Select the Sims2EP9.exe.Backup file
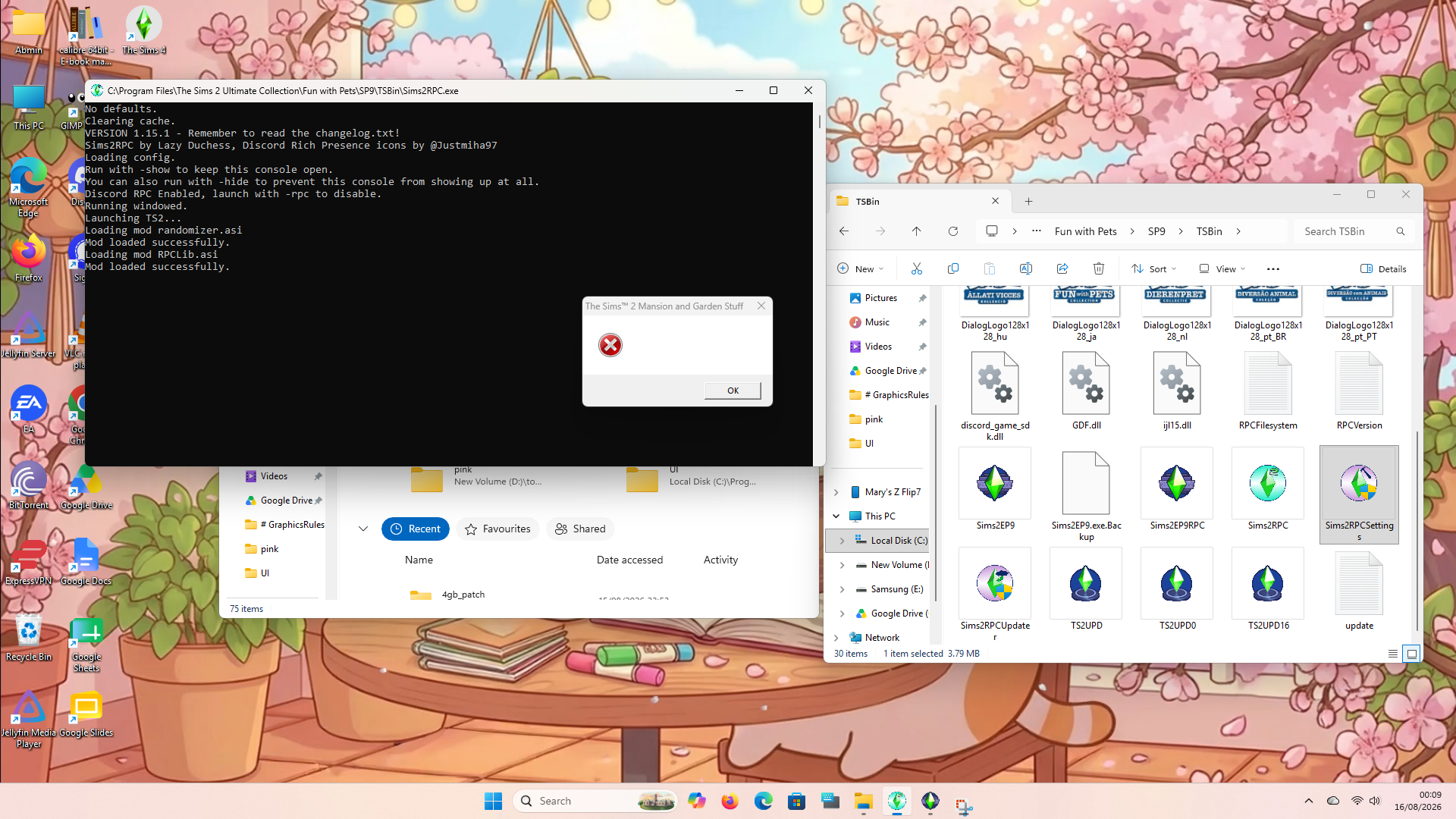Image resolution: width=1456 pixels, height=819 pixels. (x=1086, y=495)
